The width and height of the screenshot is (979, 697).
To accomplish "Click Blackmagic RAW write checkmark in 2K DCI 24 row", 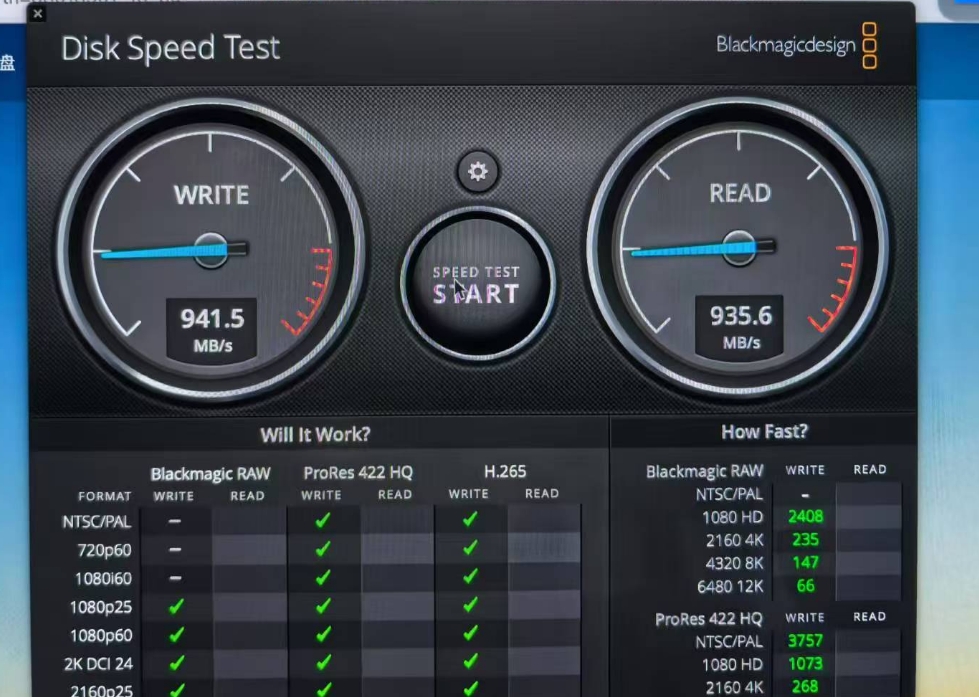I will click(x=177, y=663).
